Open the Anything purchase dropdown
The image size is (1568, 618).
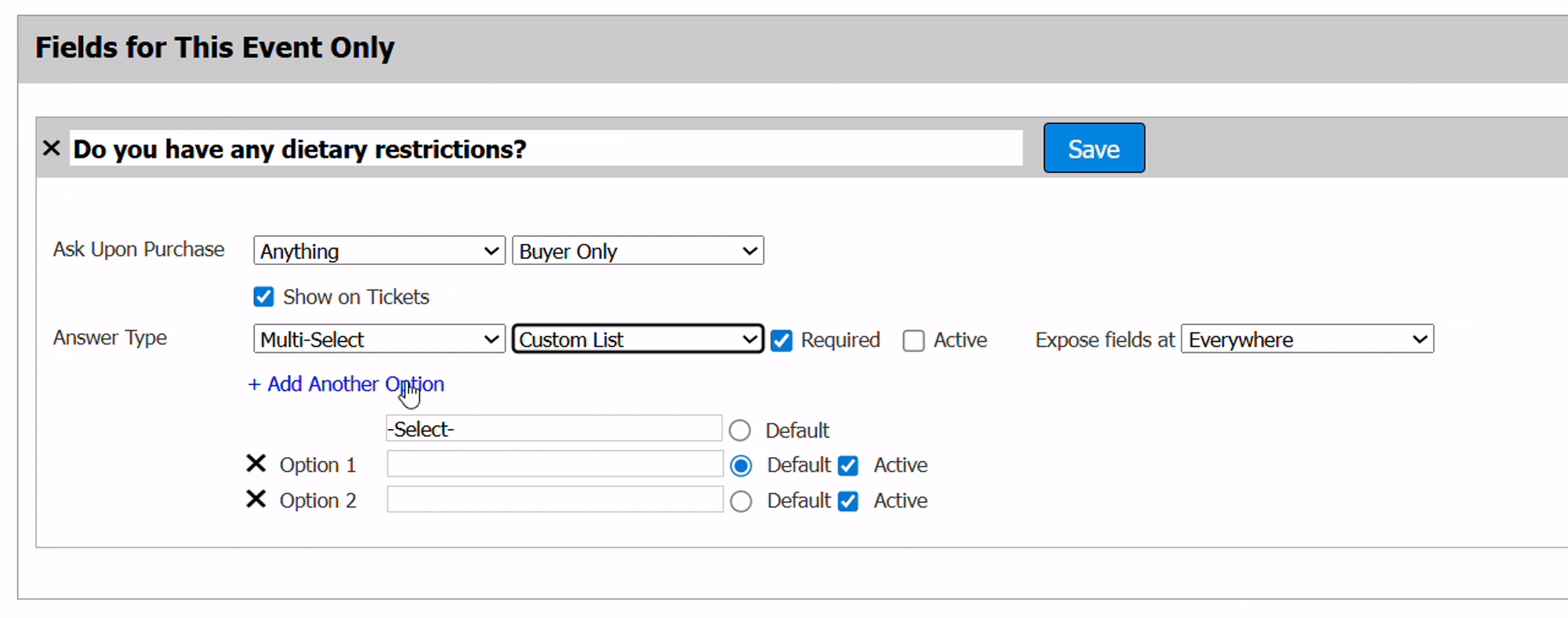(x=379, y=251)
